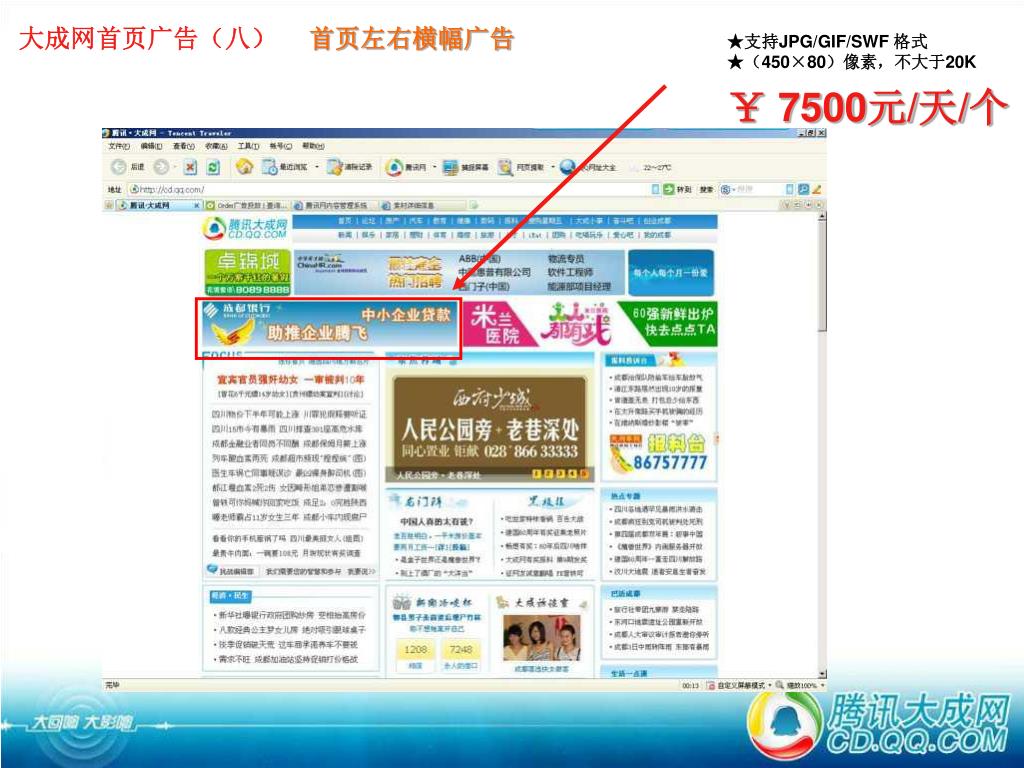Open the 收藏 menu
Image resolution: width=1024 pixels, height=768 pixels.
[216, 146]
